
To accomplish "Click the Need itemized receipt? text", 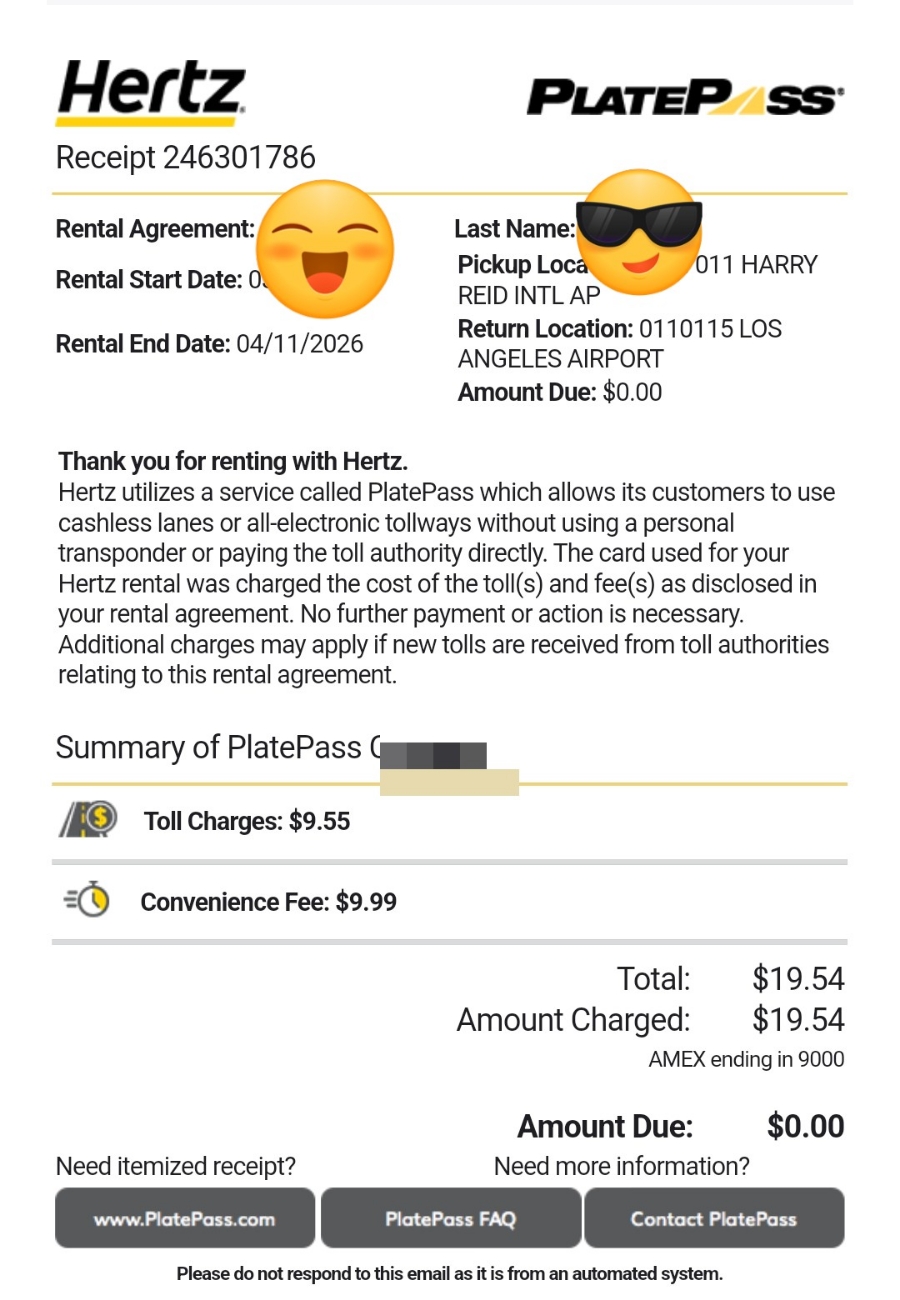I will pos(176,1166).
